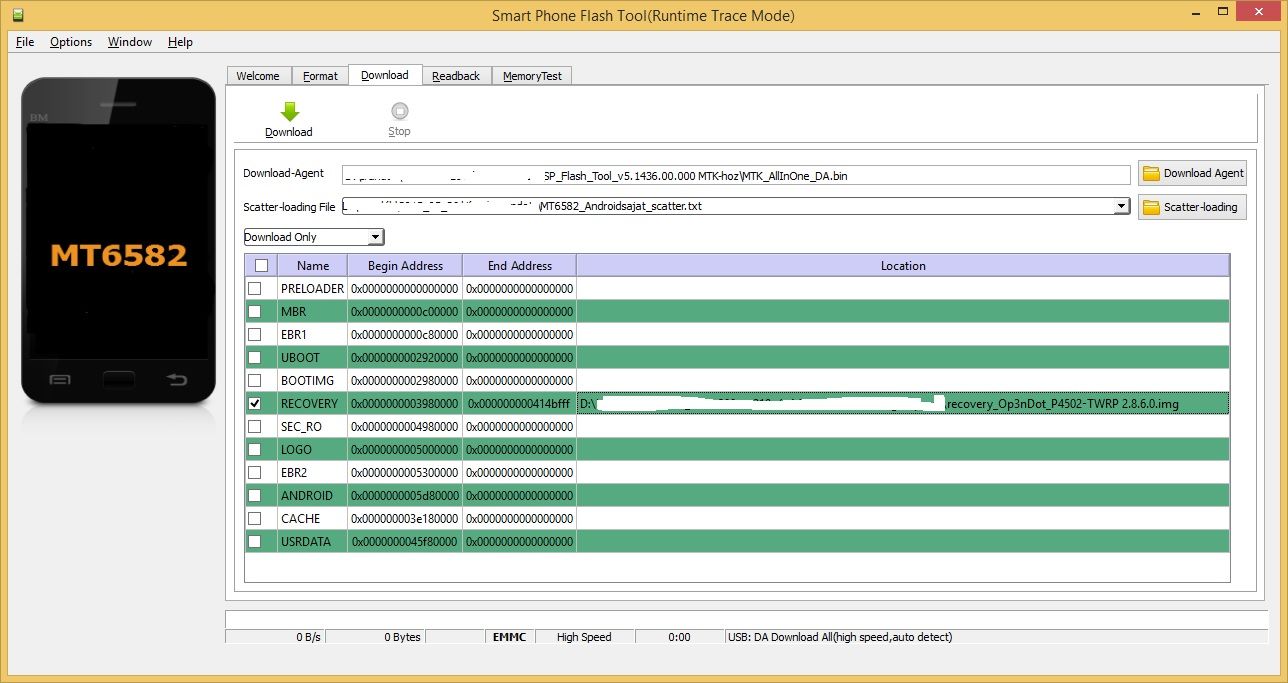The width and height of the screenshot is (1288, 683).
Task: Click folder icon on Download Agent button
Action: tap(1152, 173)
